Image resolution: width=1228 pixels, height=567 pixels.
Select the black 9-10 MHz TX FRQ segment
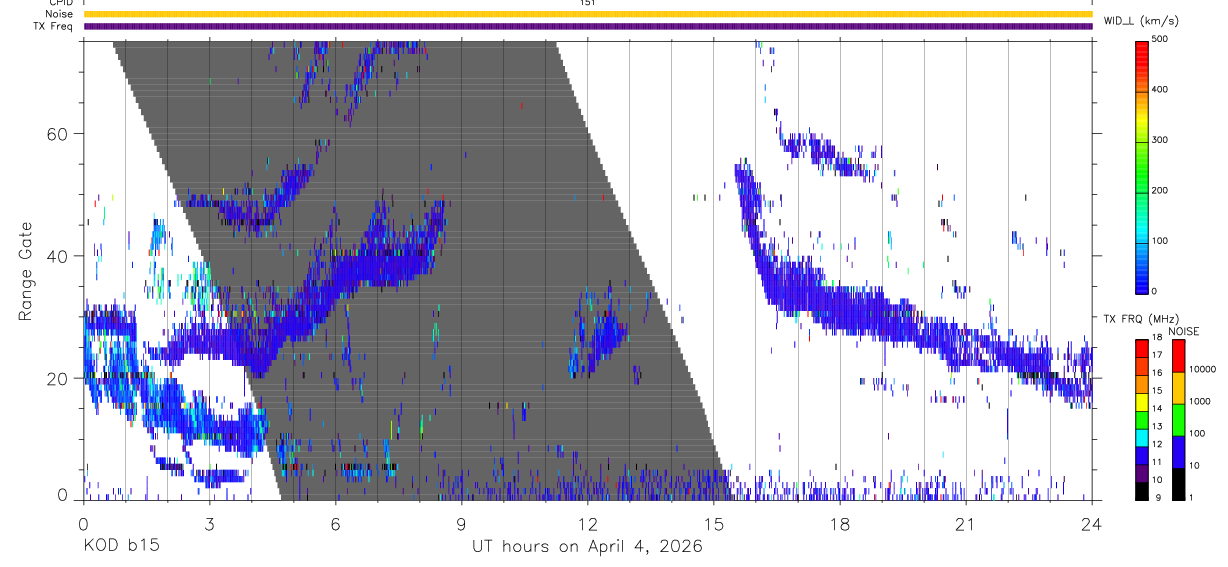tap(1141, 491)
